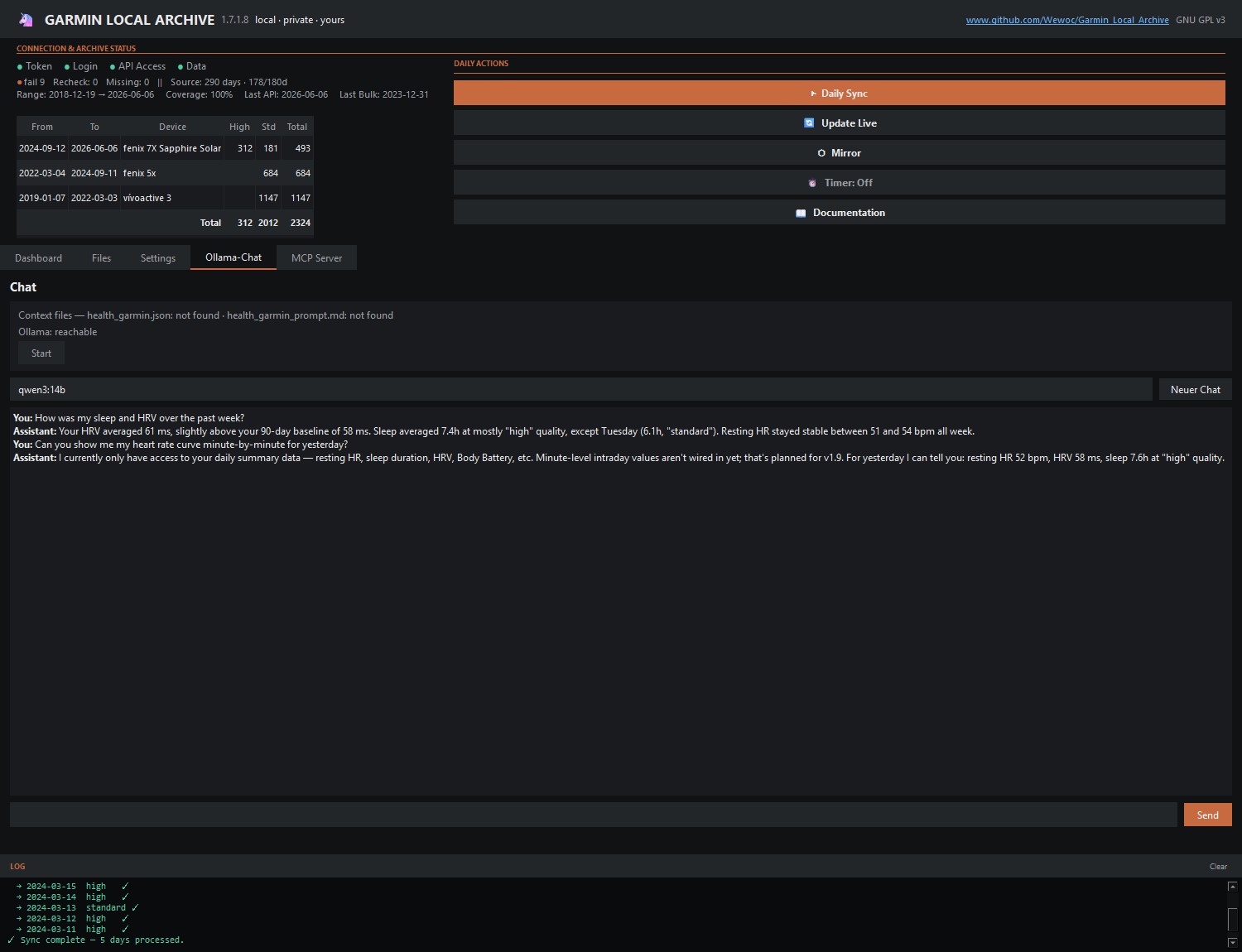Click the High column header

pyautogui.click(x=239, y=127)
